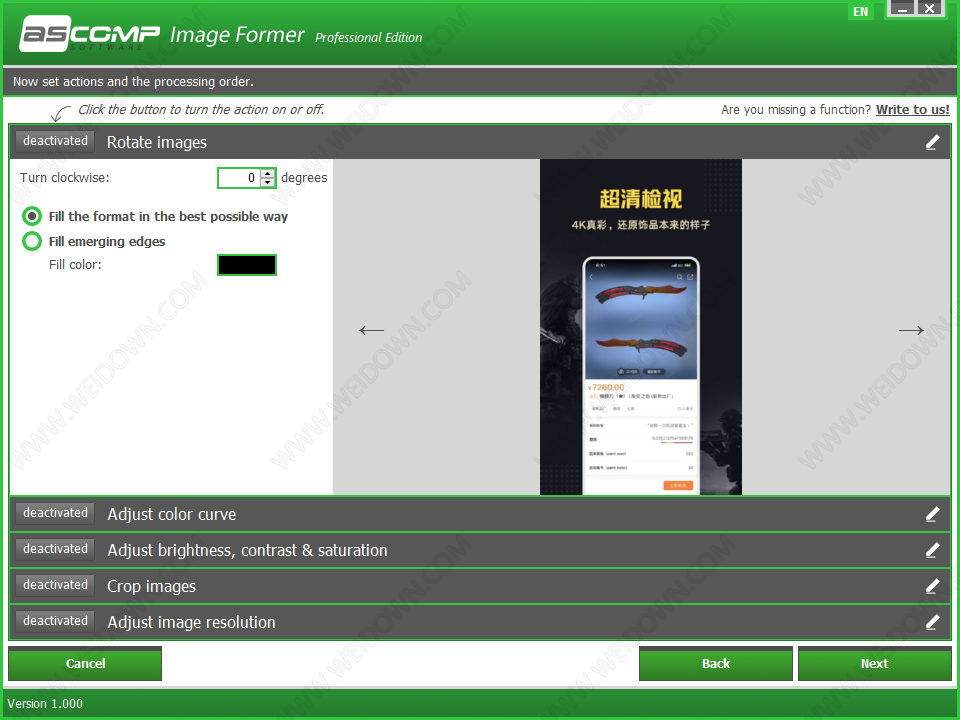Click the pencil icon on Adjust image resolution
The image size is (960, 720).
click(932, 623)
